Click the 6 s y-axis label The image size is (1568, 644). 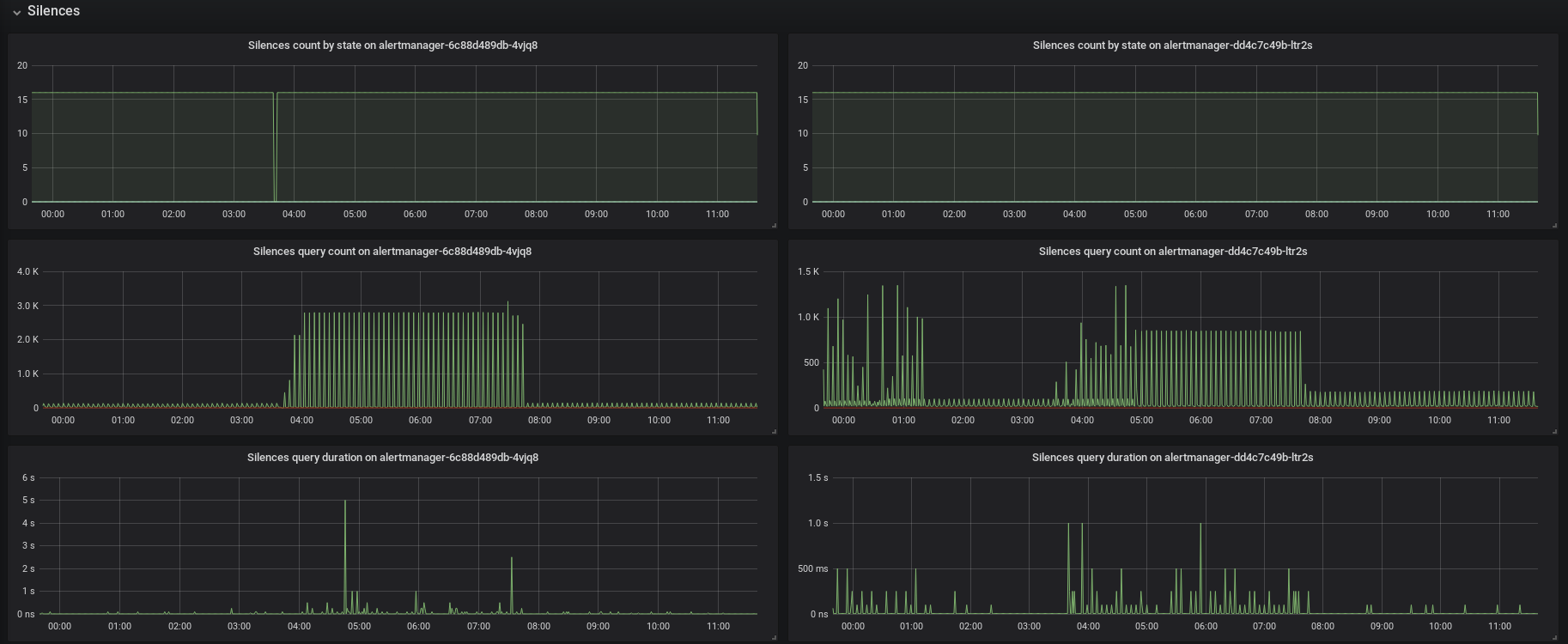tap(28, 477)
